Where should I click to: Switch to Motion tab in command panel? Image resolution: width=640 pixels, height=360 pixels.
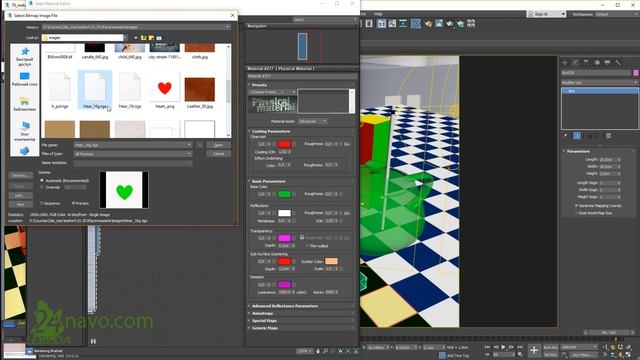coord(597,62)
